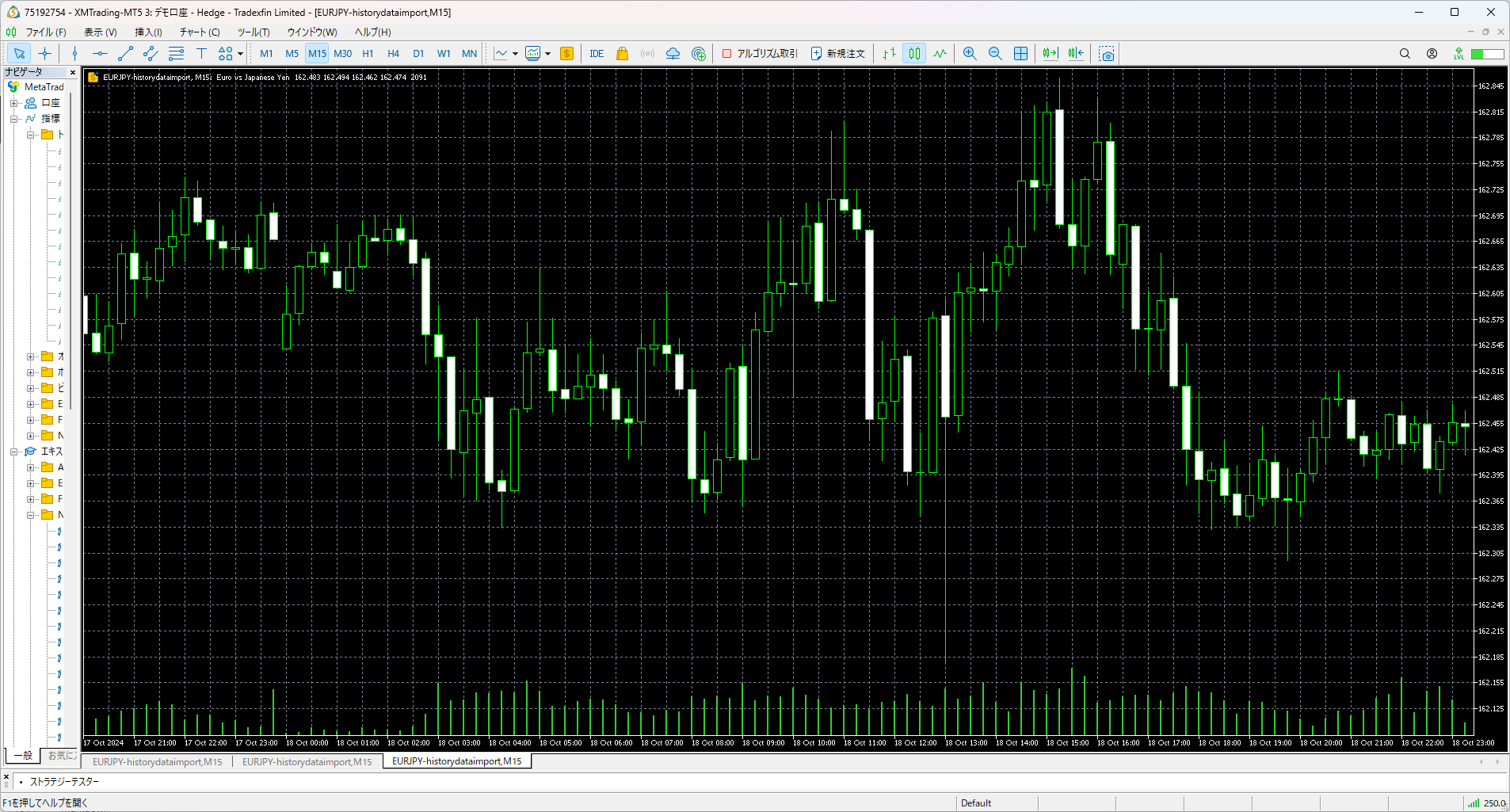Toggle chart shift from right border
This screenshot has width=1510, height=812.
click(1075, 53)
